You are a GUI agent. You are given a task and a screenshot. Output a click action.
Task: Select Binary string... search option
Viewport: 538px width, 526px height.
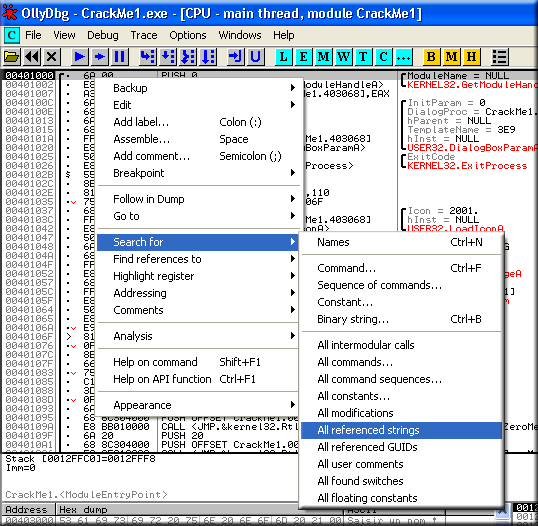401,319
